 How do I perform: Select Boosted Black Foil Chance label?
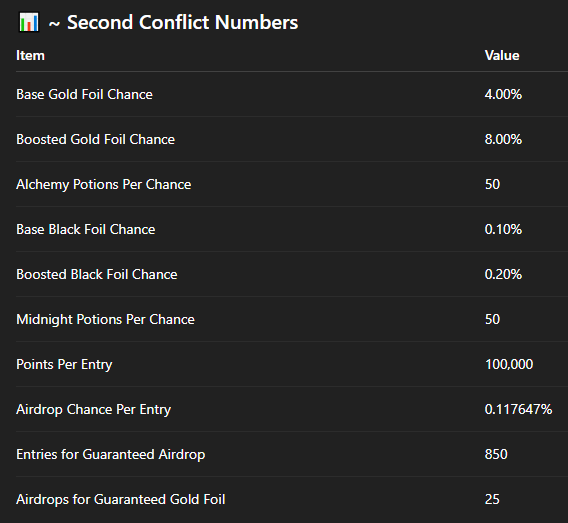pos(97,274)
